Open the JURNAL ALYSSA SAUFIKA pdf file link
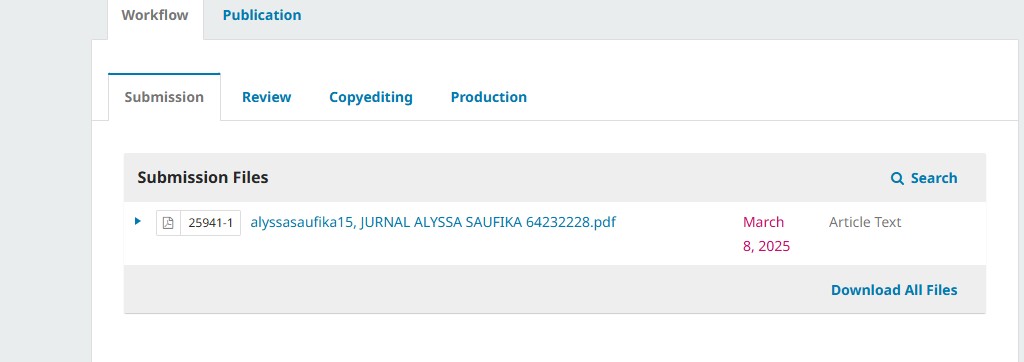This screenshot has width=1024, height=362. [433, 222]
